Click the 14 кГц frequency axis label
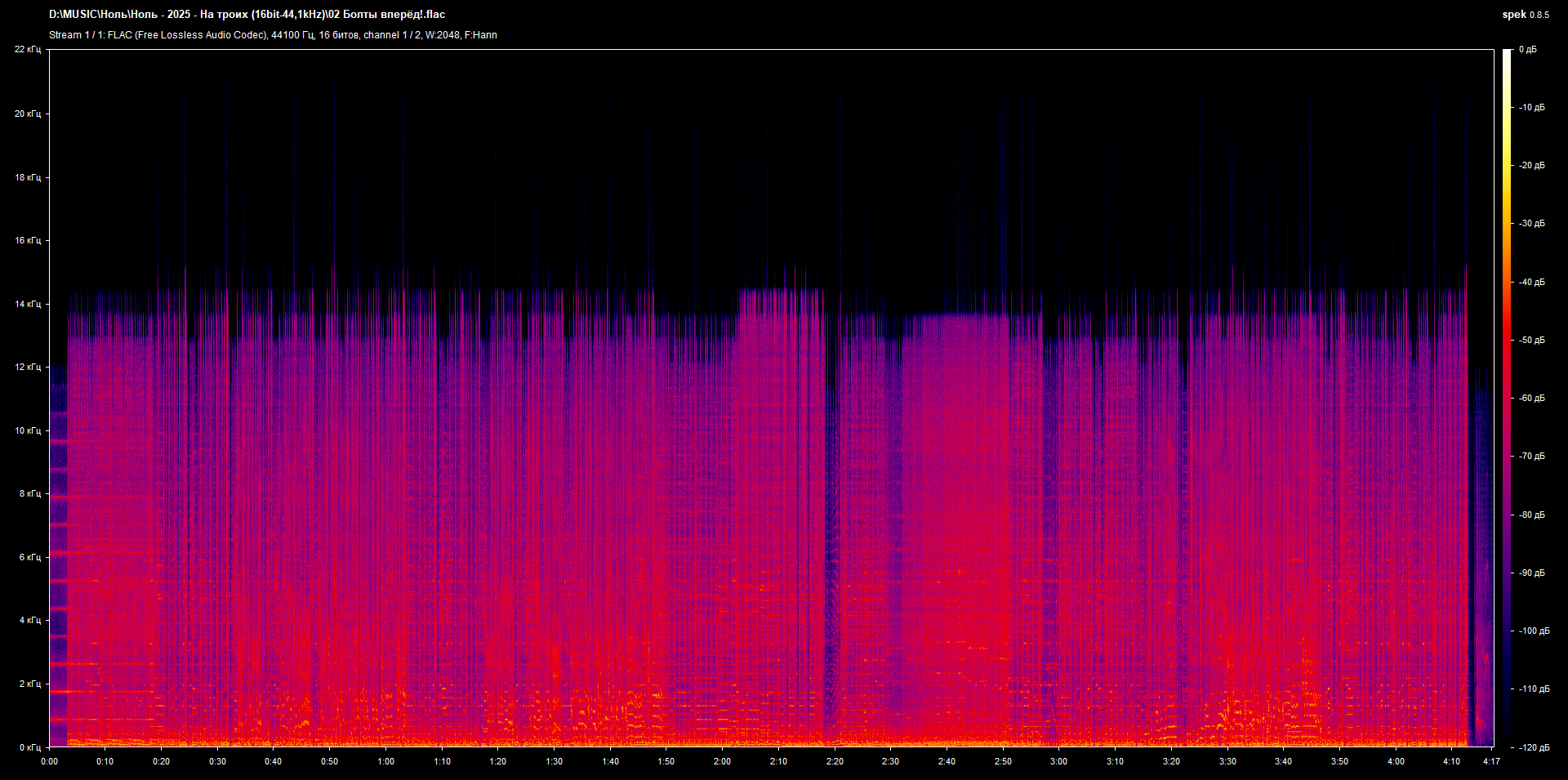This screenshot has height=780, width=1568. click(28, 304)
